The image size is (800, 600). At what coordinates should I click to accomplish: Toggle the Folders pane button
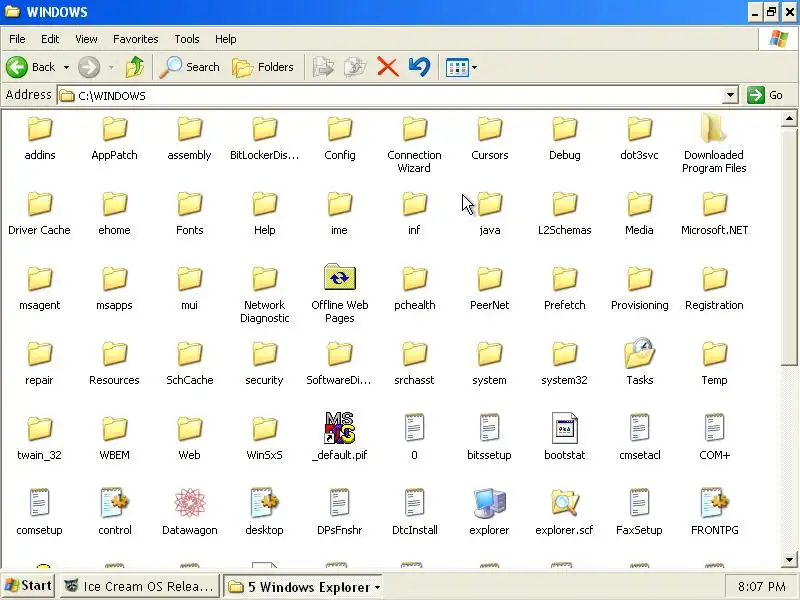(263, 67)
